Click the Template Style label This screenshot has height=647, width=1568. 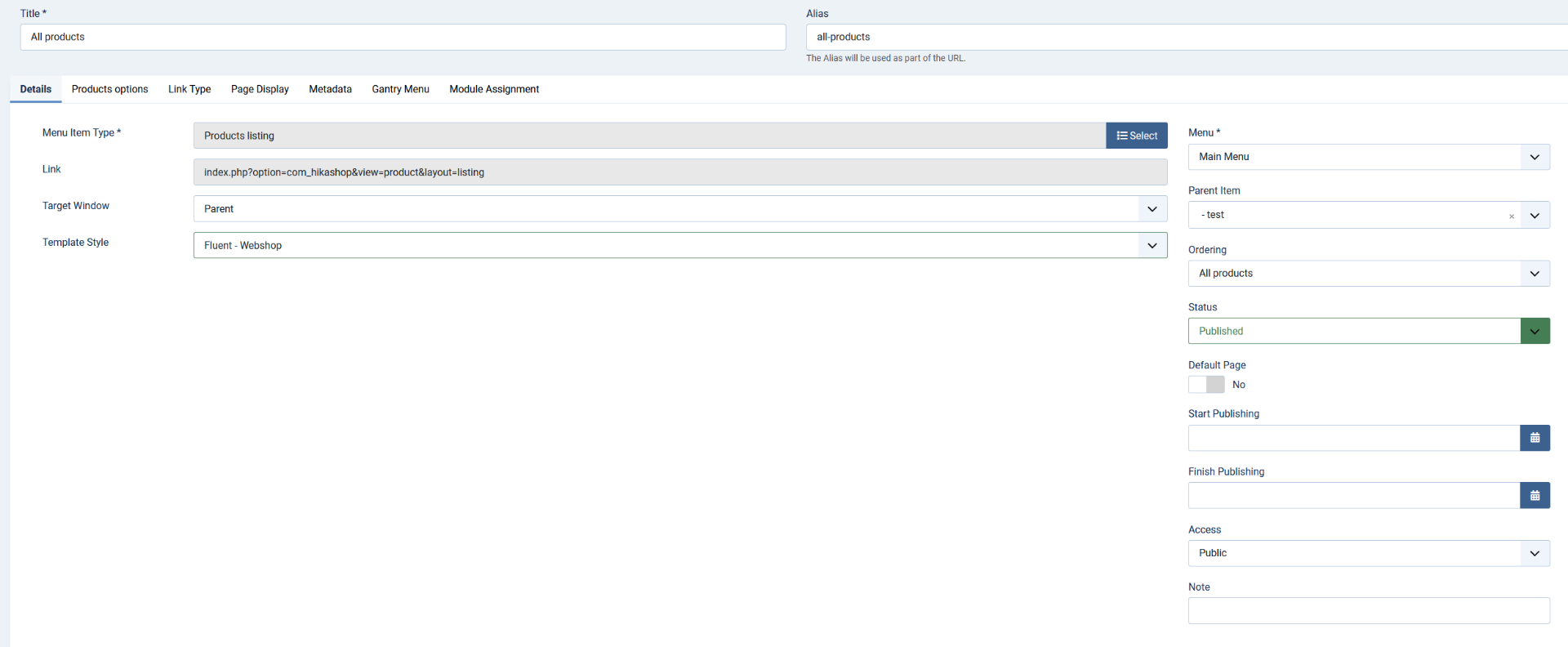point(75,243)
